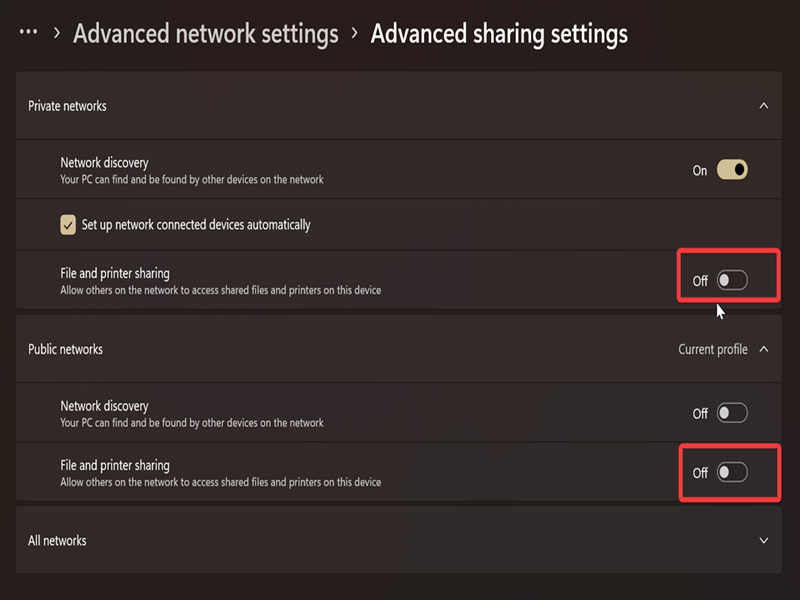Expand the All networks section
This screenshot has width=800, height=600.
click(x=763, y=540)
